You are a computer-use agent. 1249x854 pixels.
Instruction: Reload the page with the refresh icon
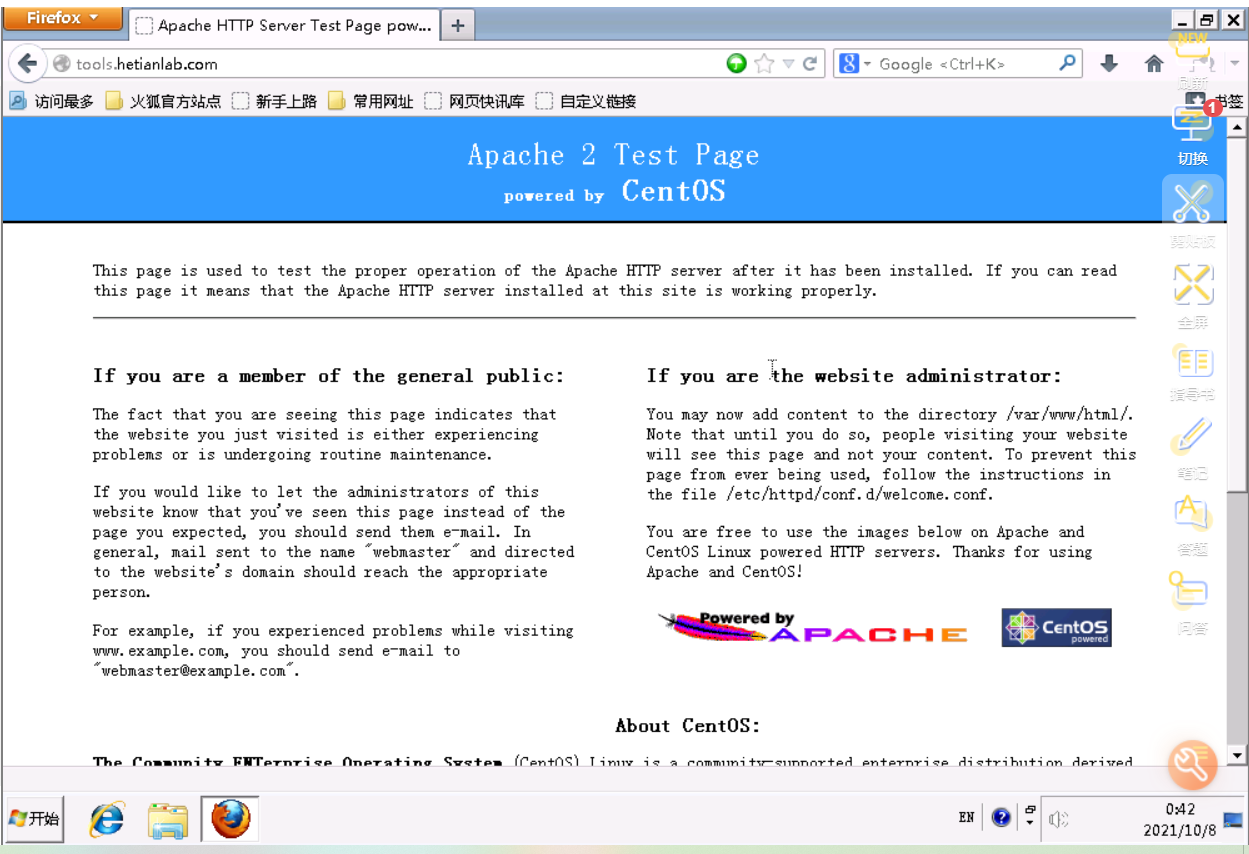pos(811,64)
